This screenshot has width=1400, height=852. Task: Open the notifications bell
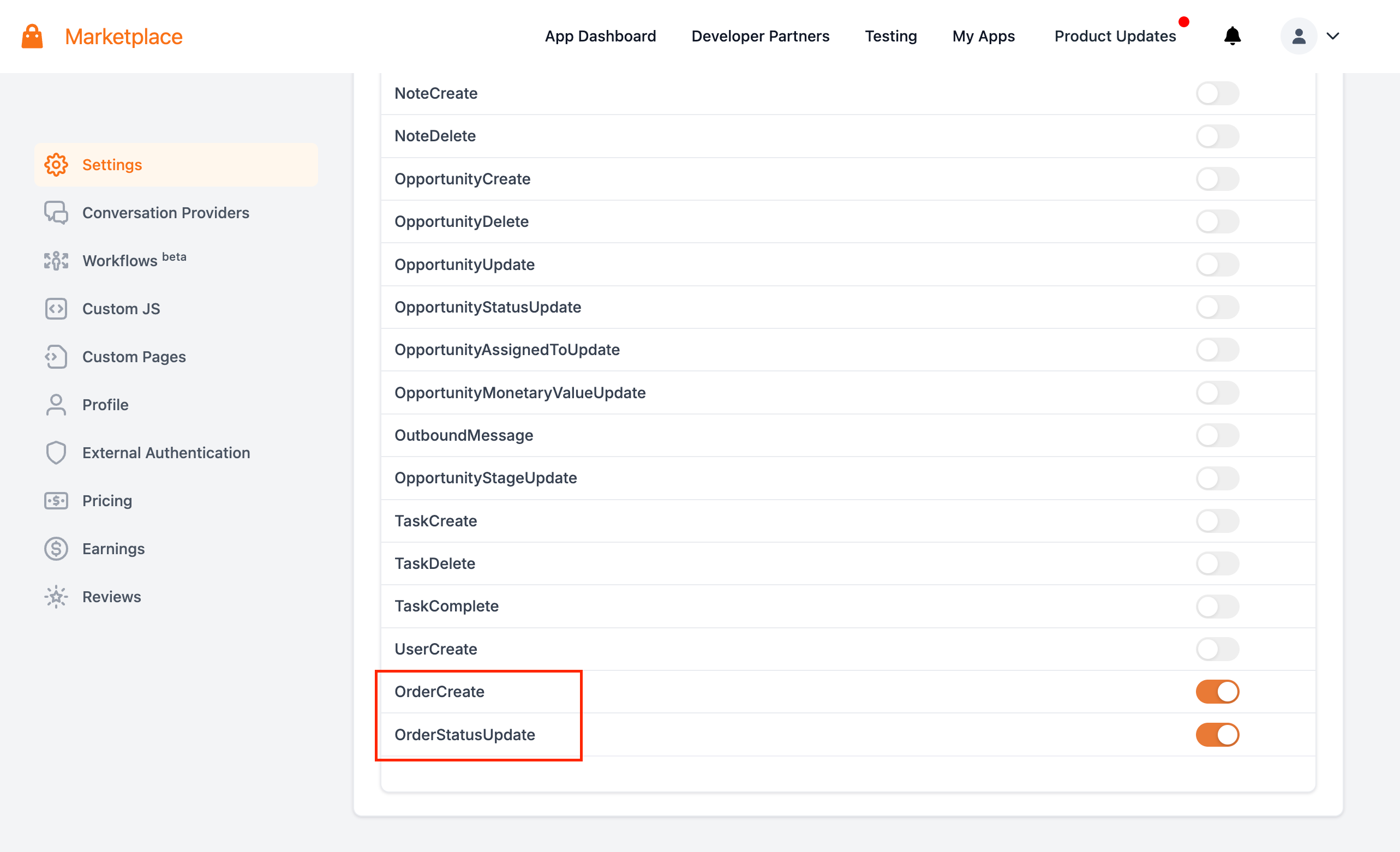coord(1232,37)
